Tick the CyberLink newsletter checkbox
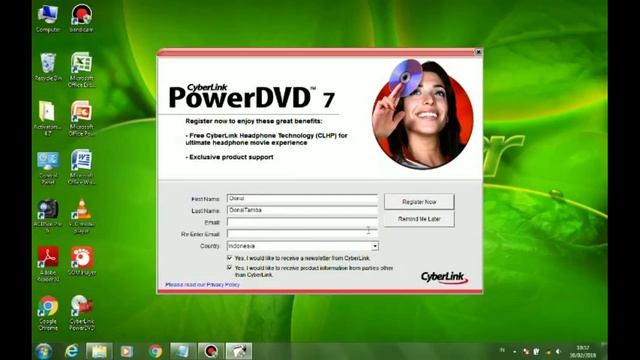 pyautogui.click(x=229, y=258)
